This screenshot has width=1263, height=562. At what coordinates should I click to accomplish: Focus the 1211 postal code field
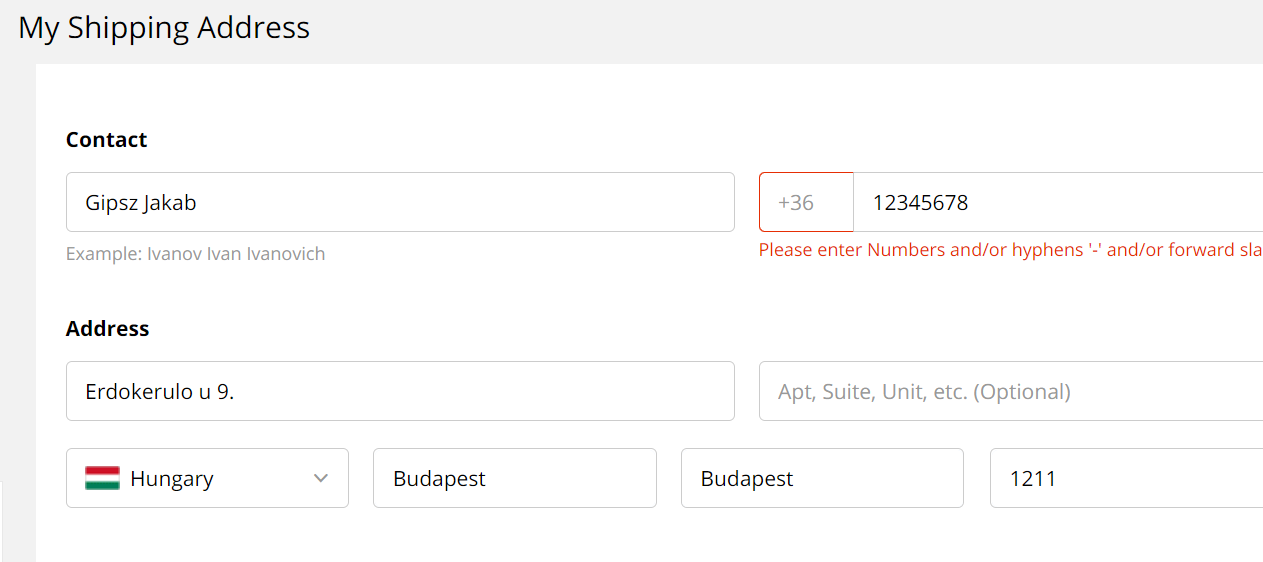(x=1126, y=478)
